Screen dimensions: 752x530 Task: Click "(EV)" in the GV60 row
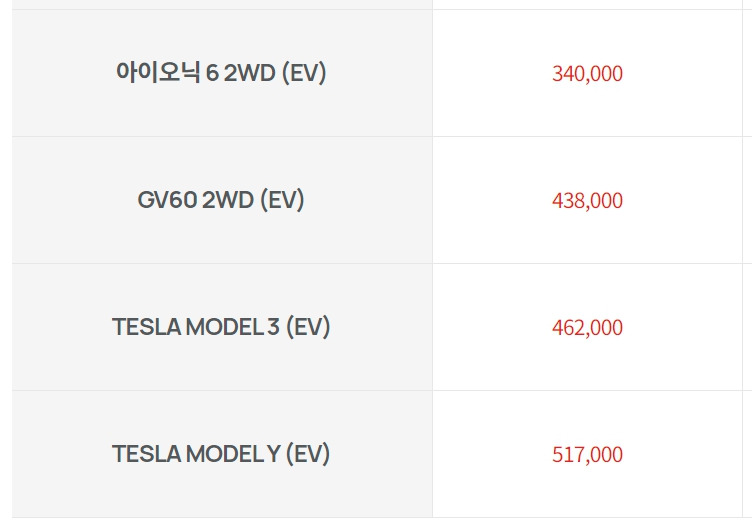coord(282,200)
